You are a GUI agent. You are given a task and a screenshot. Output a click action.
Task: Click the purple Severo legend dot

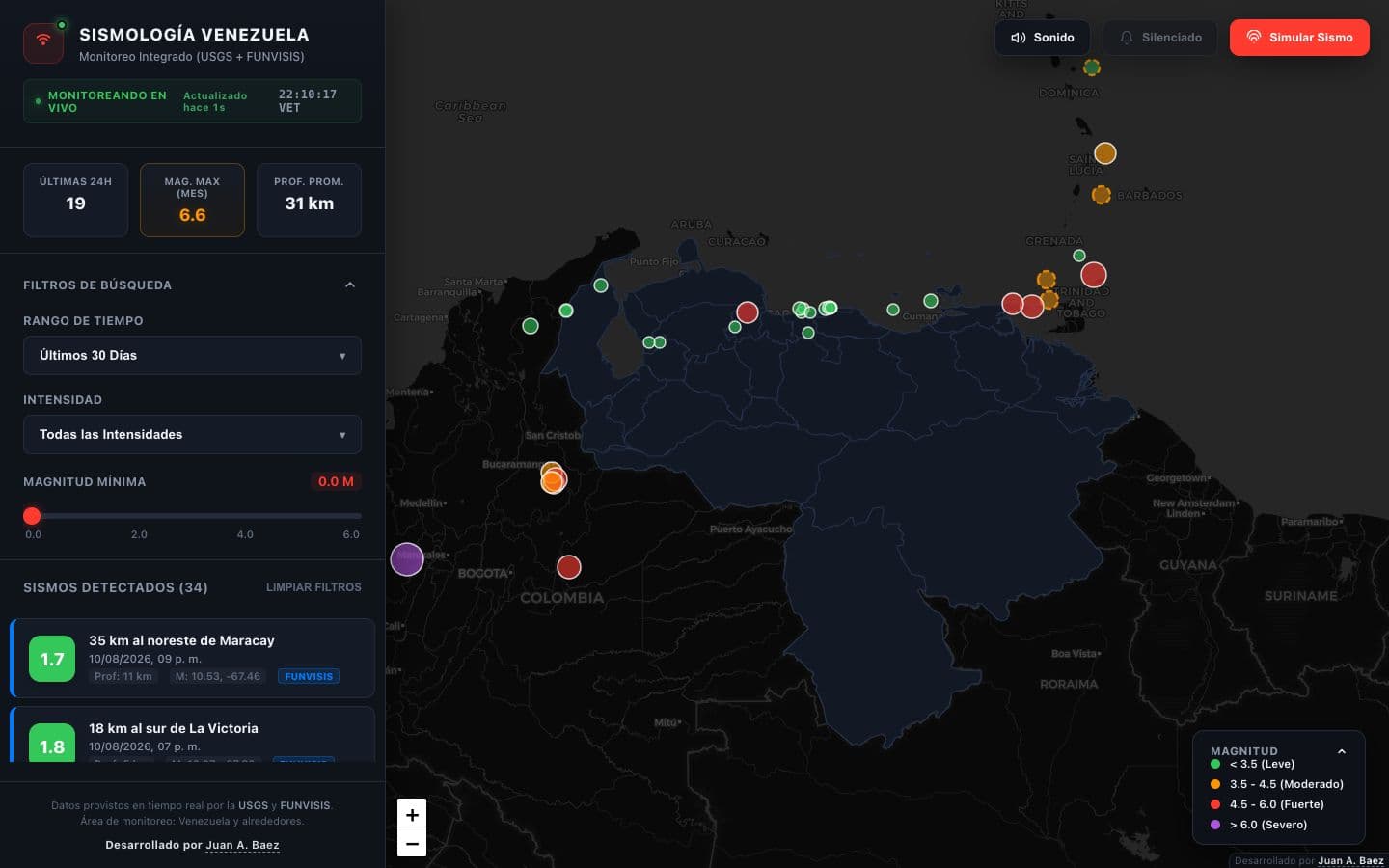(x=1215, y=825)
